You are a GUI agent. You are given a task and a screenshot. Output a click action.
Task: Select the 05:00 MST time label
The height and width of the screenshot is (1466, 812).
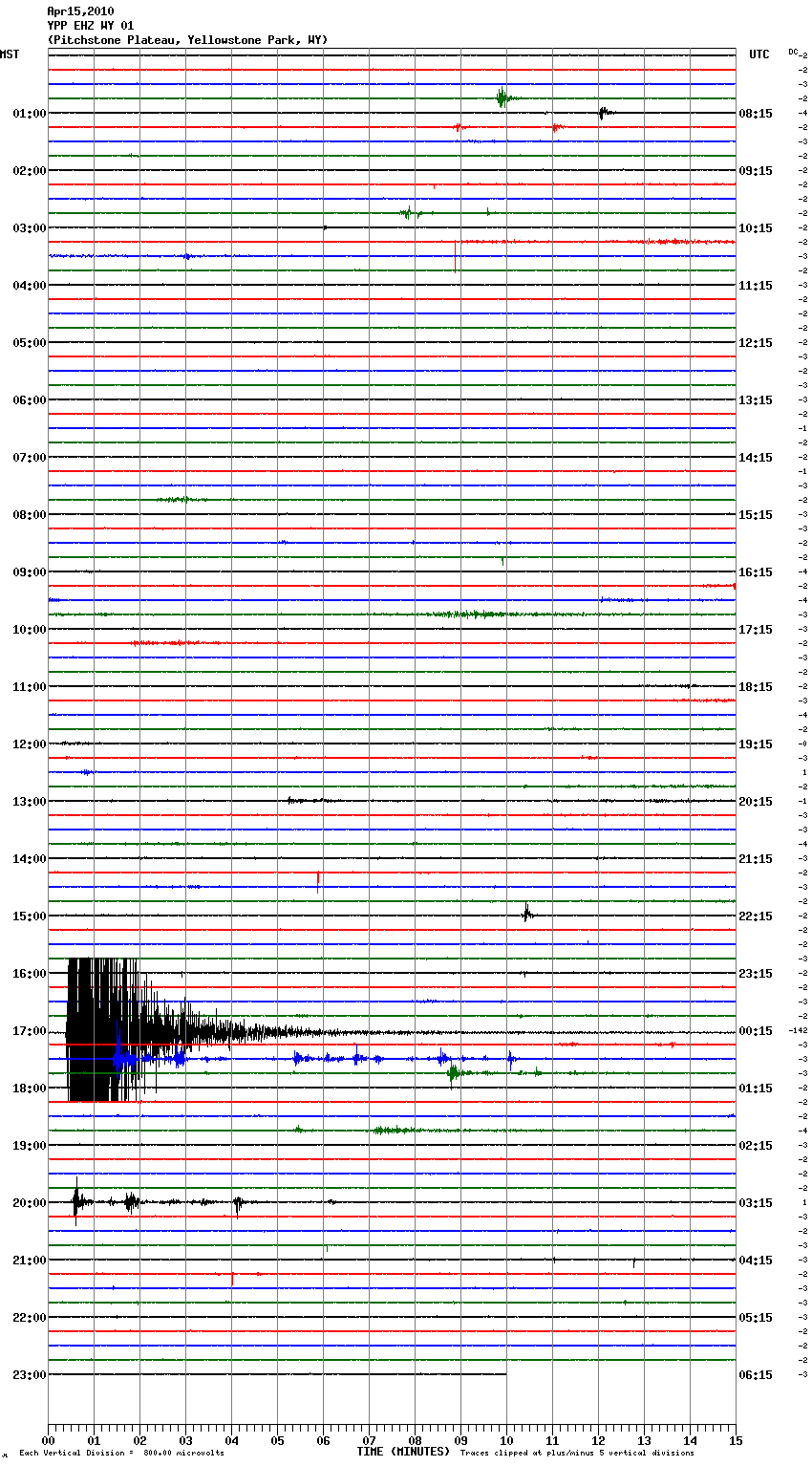[29, 343]
